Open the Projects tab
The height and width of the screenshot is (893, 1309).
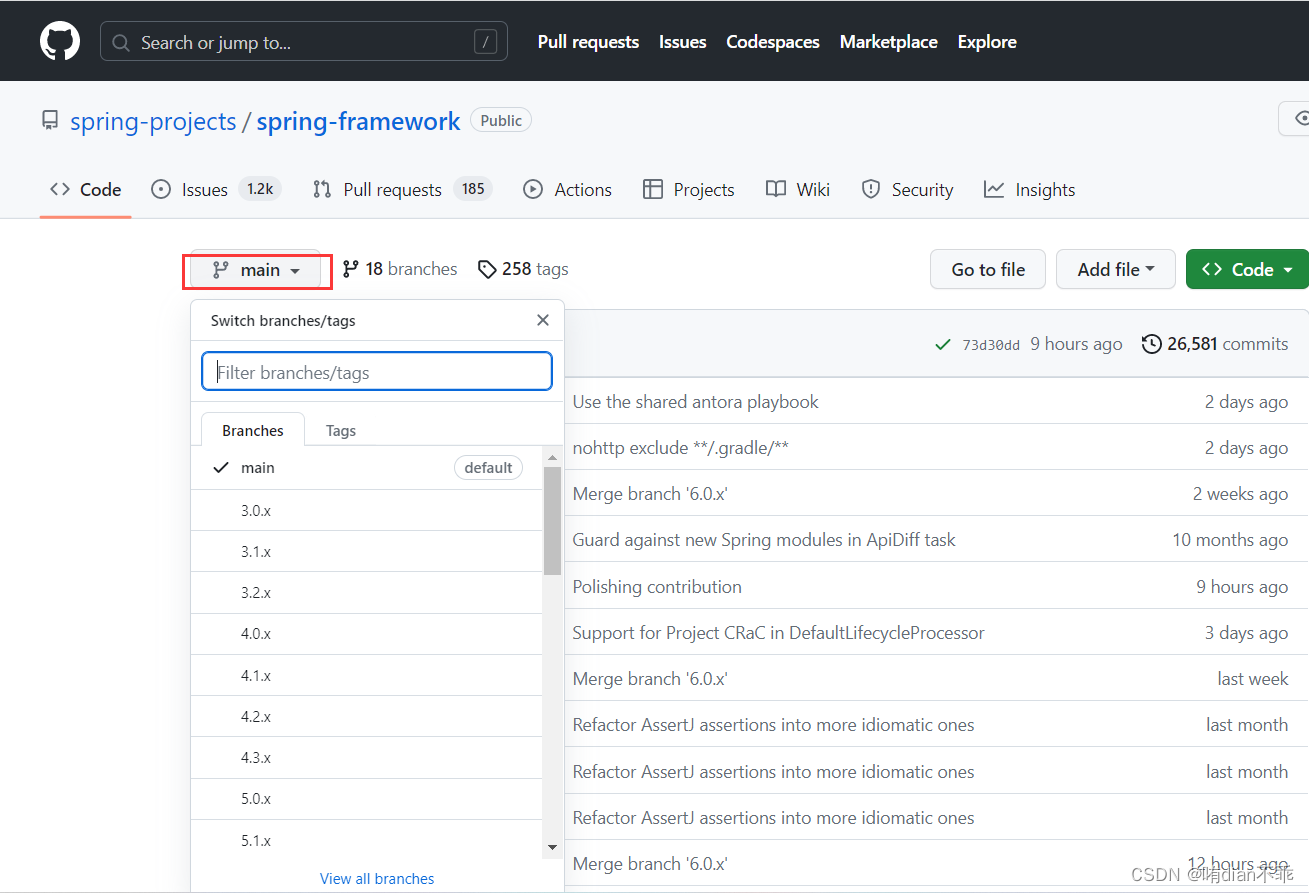(x=689, y=189)
